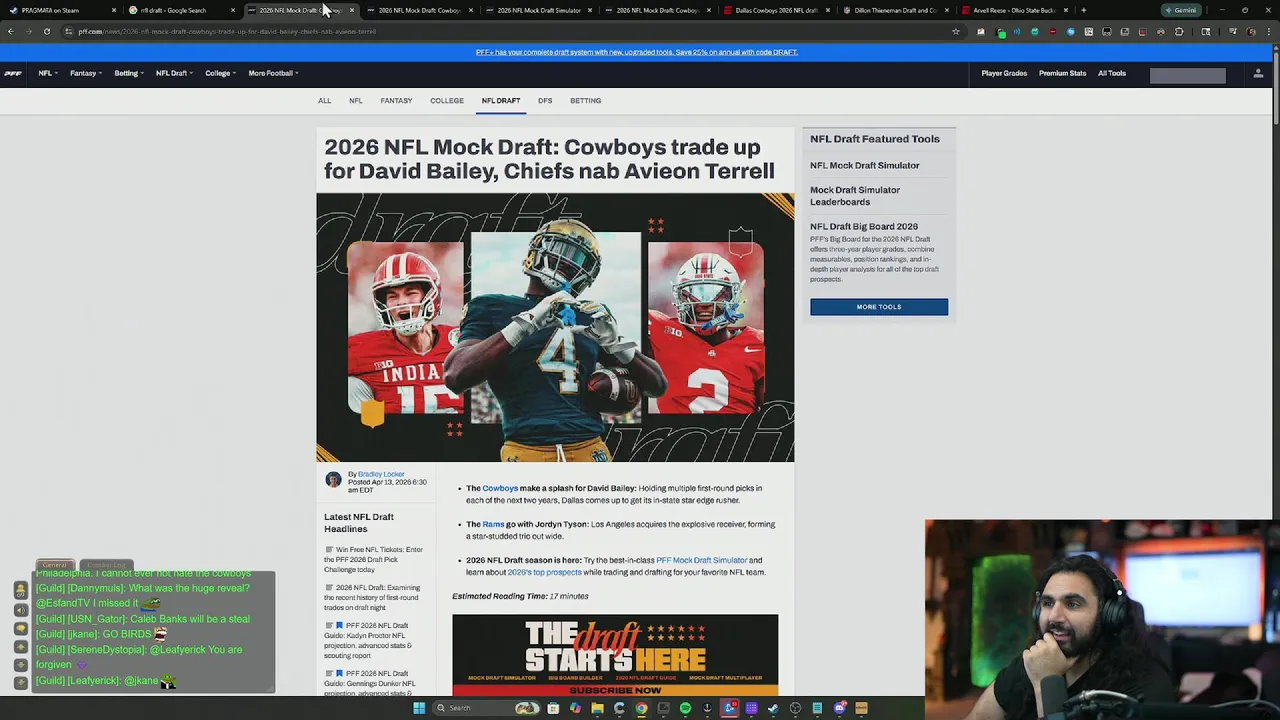The height and width of the screenshot is (720, 1280).
Task: Expand the Fantasy dropdown menu
Action: (x=86, y=73)
